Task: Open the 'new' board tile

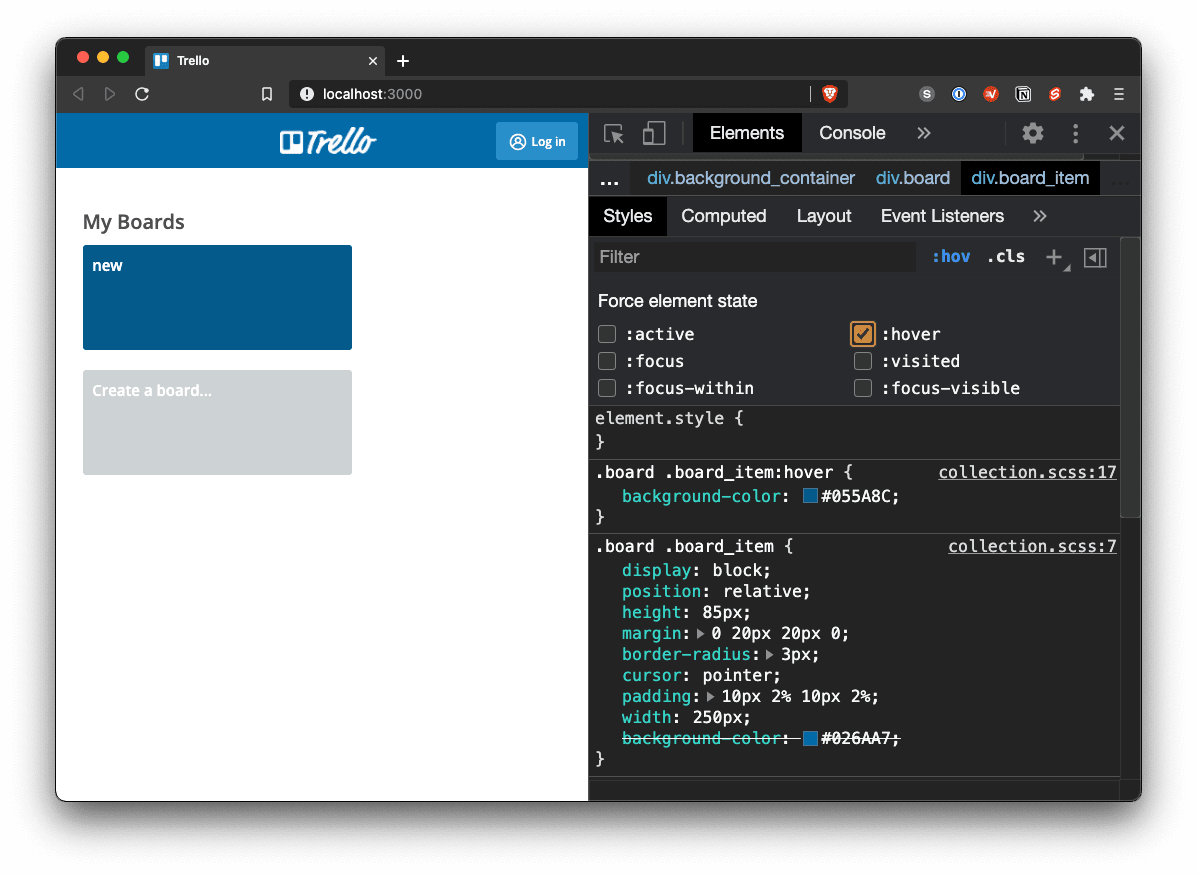Action: tap(218, 298)
